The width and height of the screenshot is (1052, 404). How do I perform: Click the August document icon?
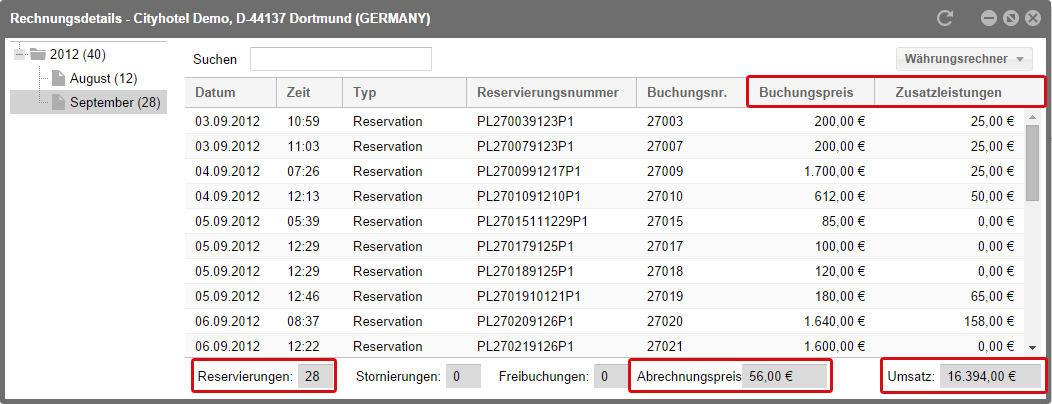click(x=60, y=79)
